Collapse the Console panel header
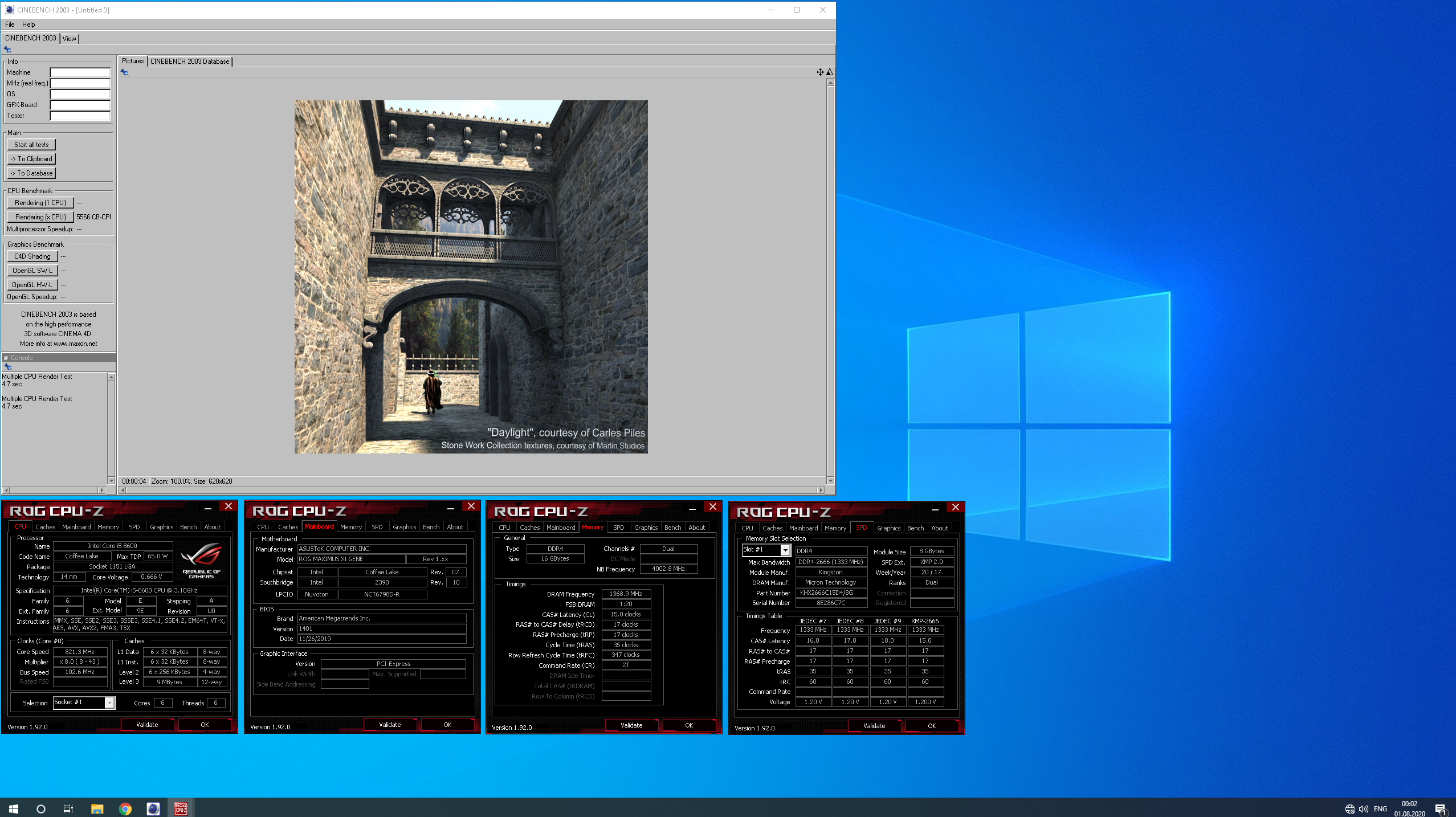This screenshot has height=817, width=1456. click(x=6, y=358)
